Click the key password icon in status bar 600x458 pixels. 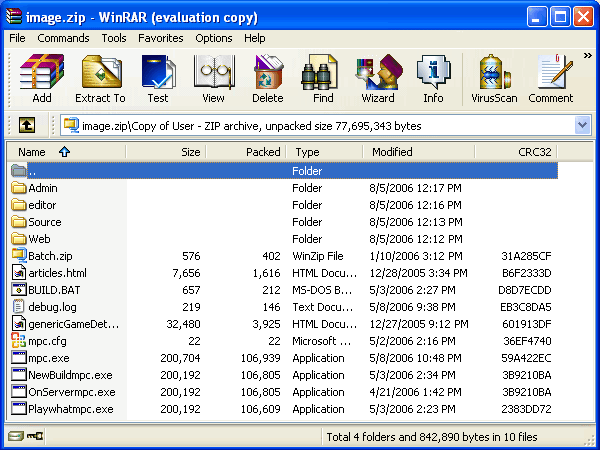click(x=35, y=436)
